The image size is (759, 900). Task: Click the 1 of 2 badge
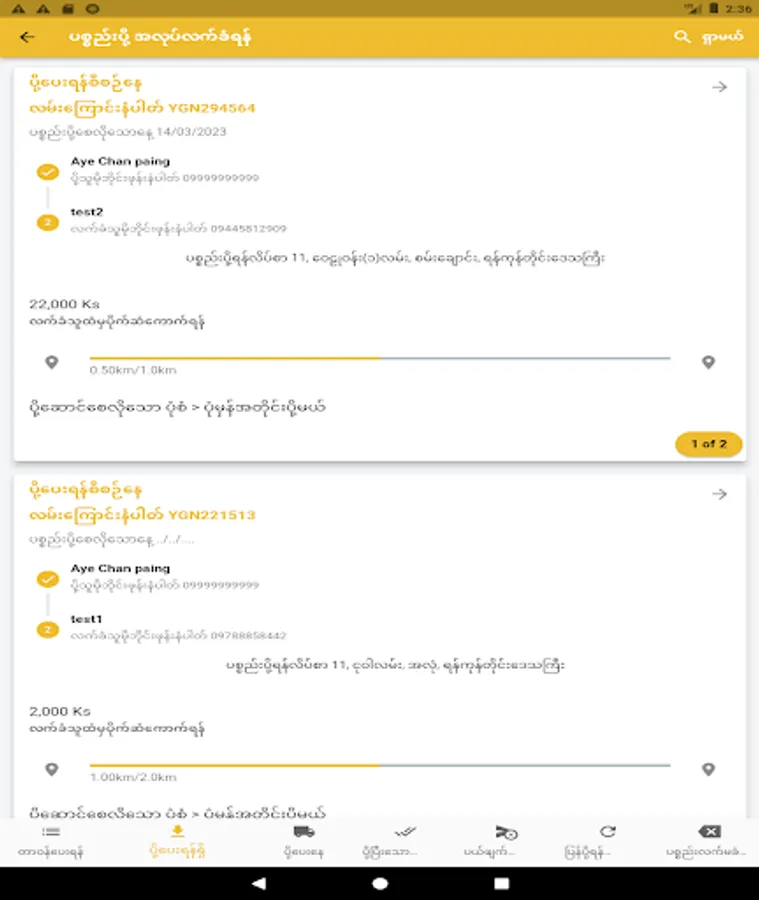(x=708, y=443)
